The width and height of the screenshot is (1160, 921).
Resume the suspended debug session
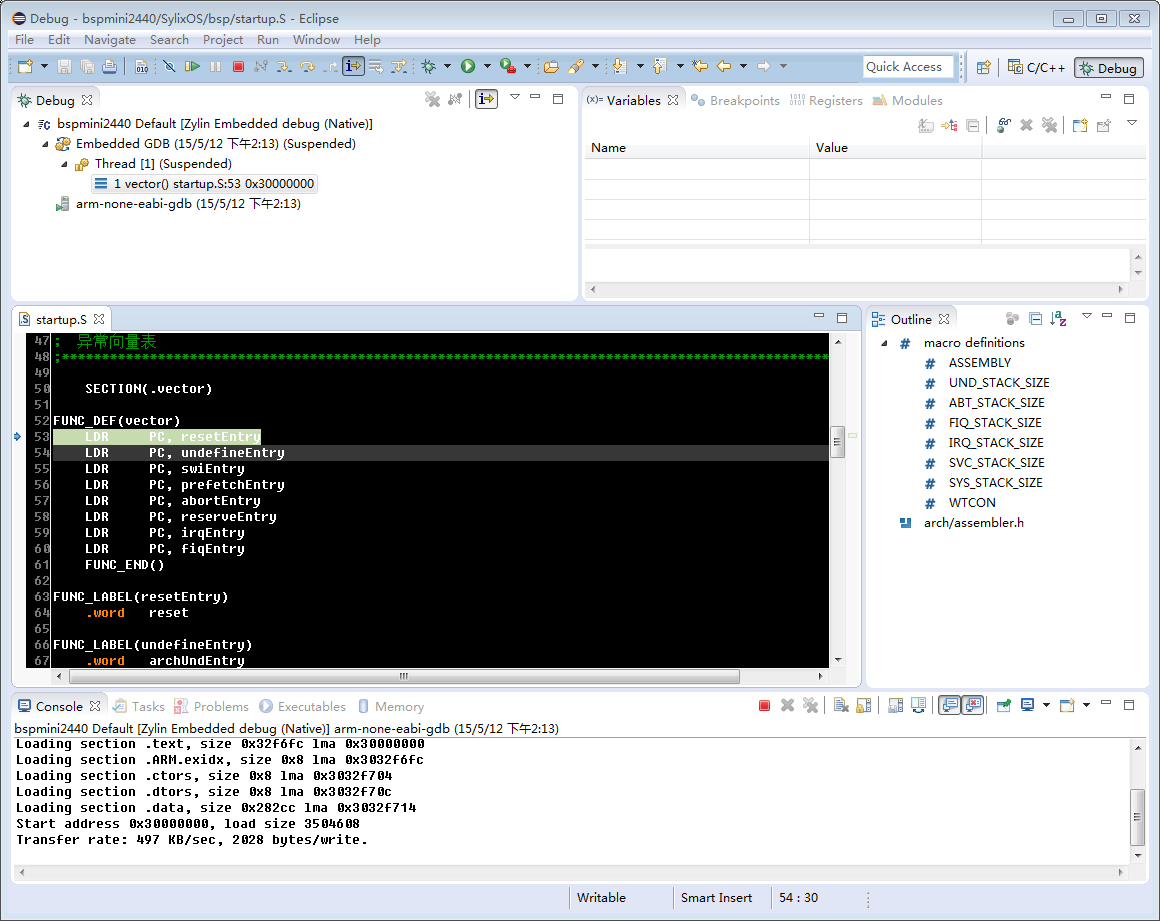coord(192,67)
